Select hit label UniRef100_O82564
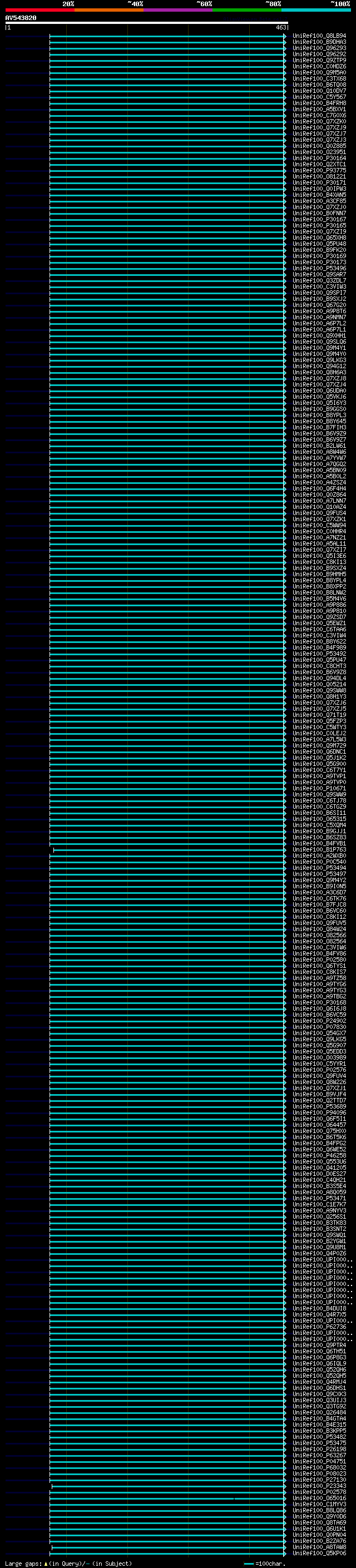356x1568 pixels. point(319,941)
